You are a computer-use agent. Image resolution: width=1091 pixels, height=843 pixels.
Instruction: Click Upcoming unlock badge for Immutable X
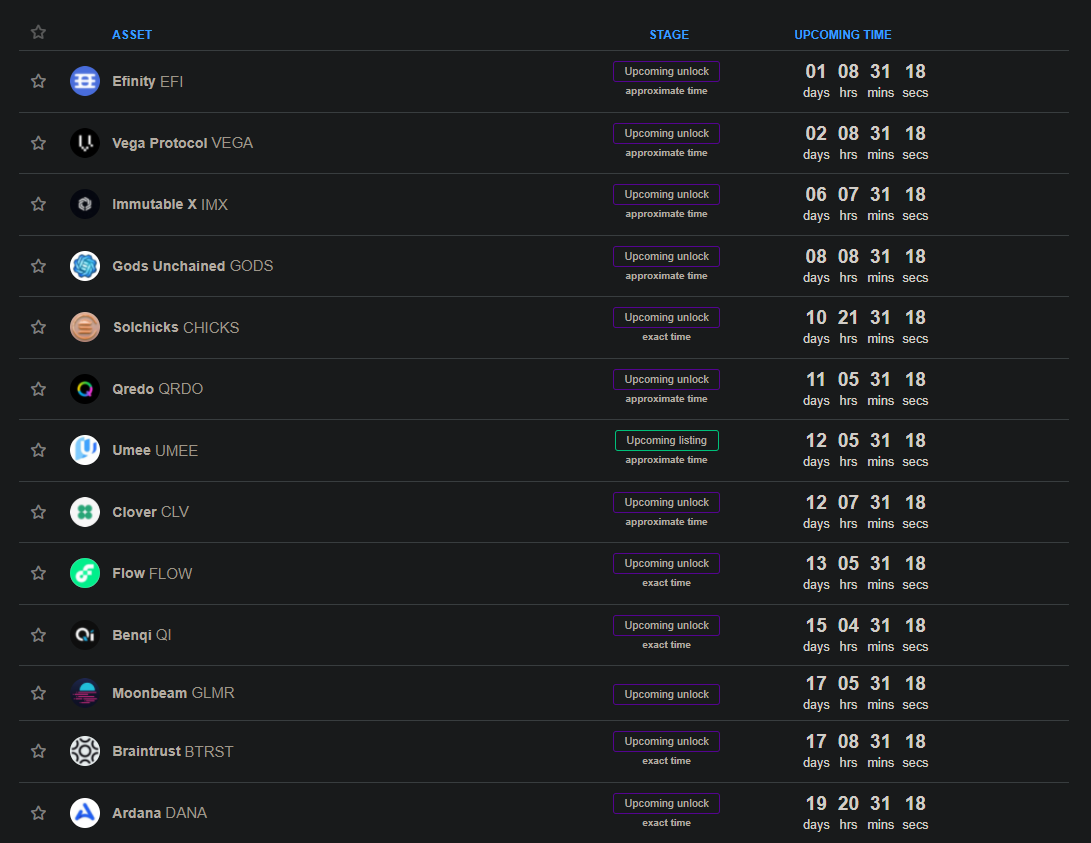667,195
